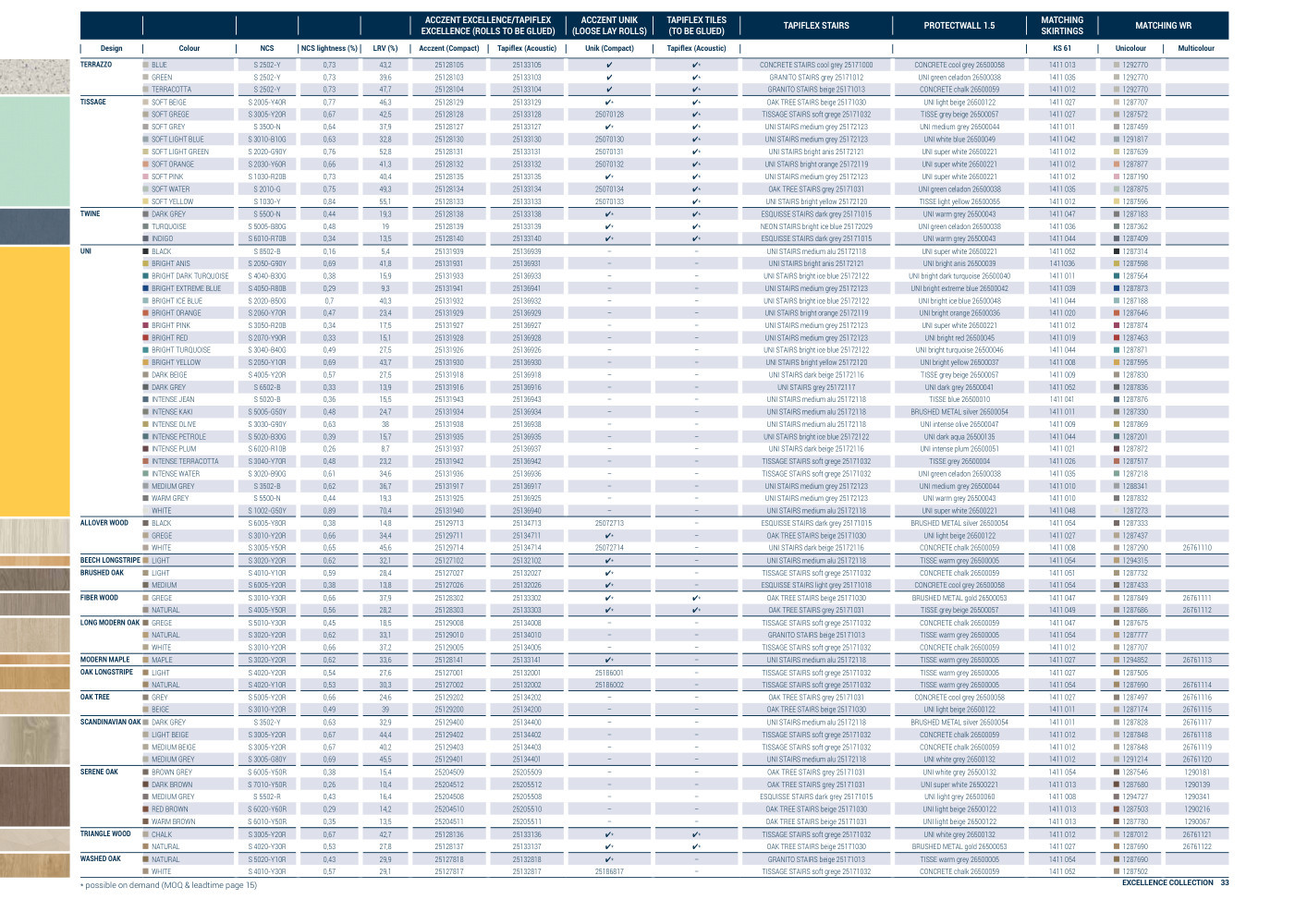Image resolution: width=1307 pixels, height=924 pixels.
Task: Click the Terrazzo Blue Unik Compact checkmark
Action: point(609,66)
